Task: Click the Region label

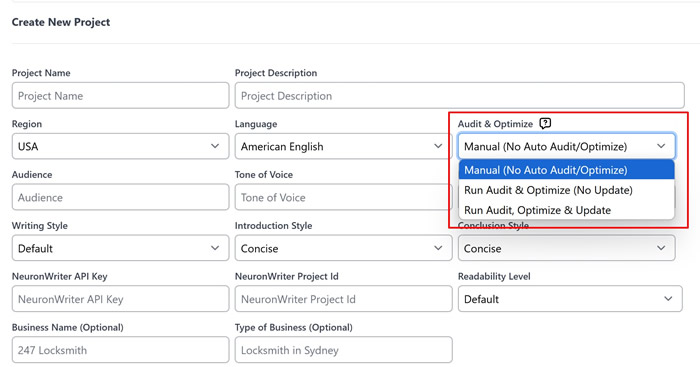Action: (x=27, y=124)
